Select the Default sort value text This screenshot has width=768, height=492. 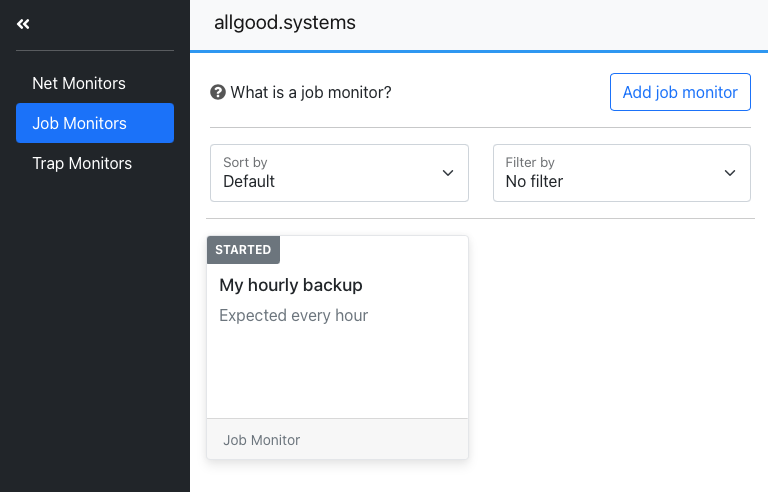click(249, 181)
